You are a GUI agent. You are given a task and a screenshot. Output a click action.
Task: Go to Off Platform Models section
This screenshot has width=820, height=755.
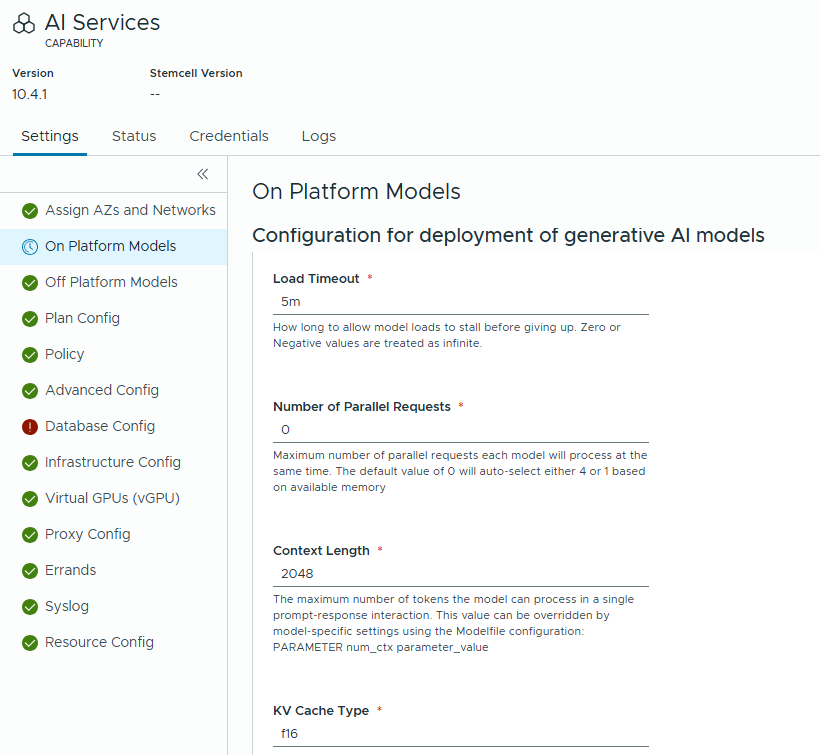tap(113, 282)
